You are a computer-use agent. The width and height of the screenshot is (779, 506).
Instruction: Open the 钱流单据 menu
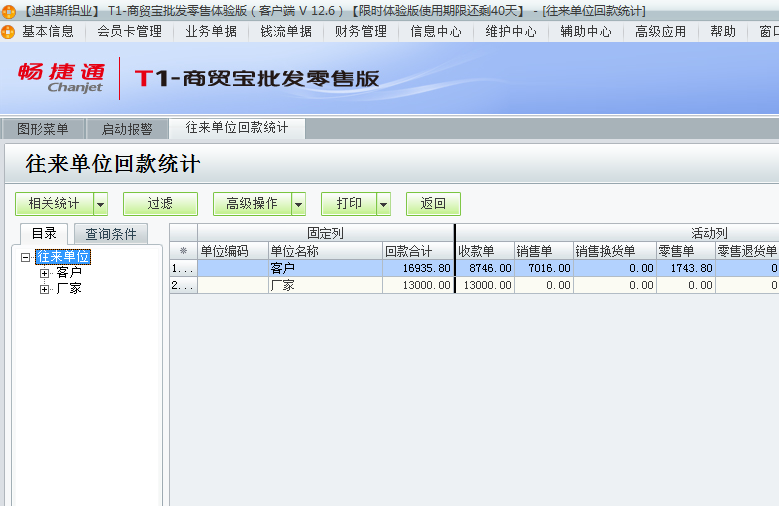click(286, 32)
